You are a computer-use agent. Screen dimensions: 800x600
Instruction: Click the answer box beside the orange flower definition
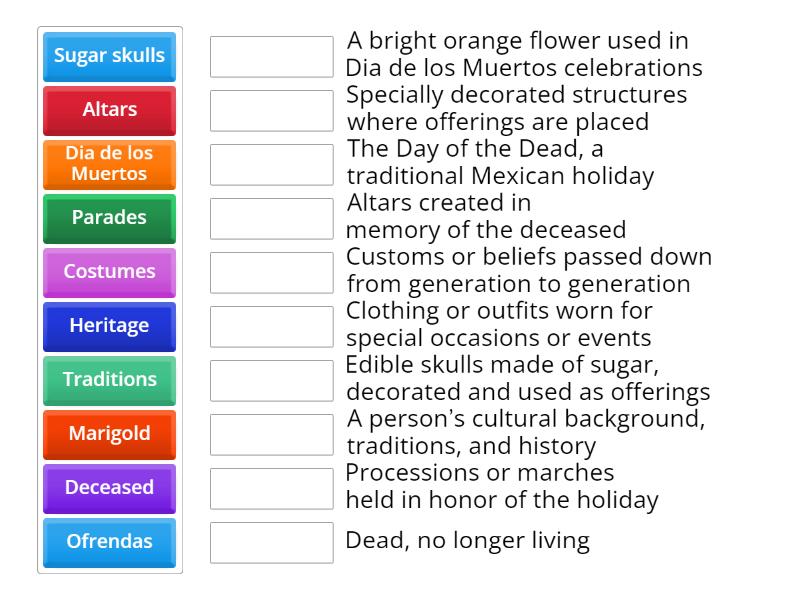(271, 55)
